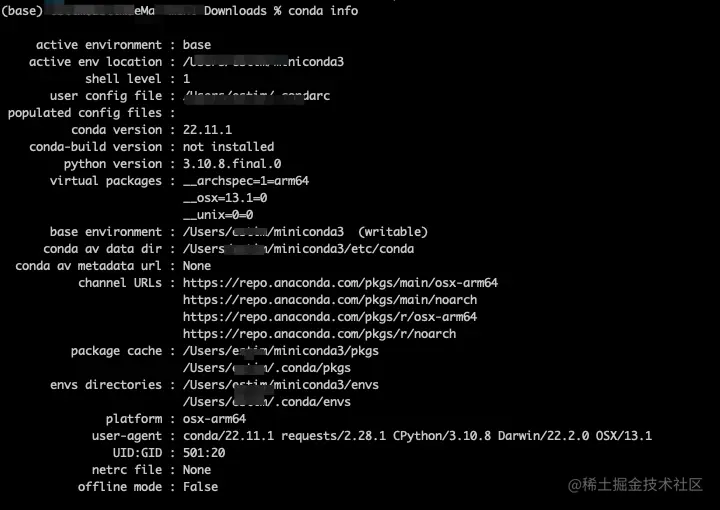Click the platform value osx-arm64

point(214,419)
